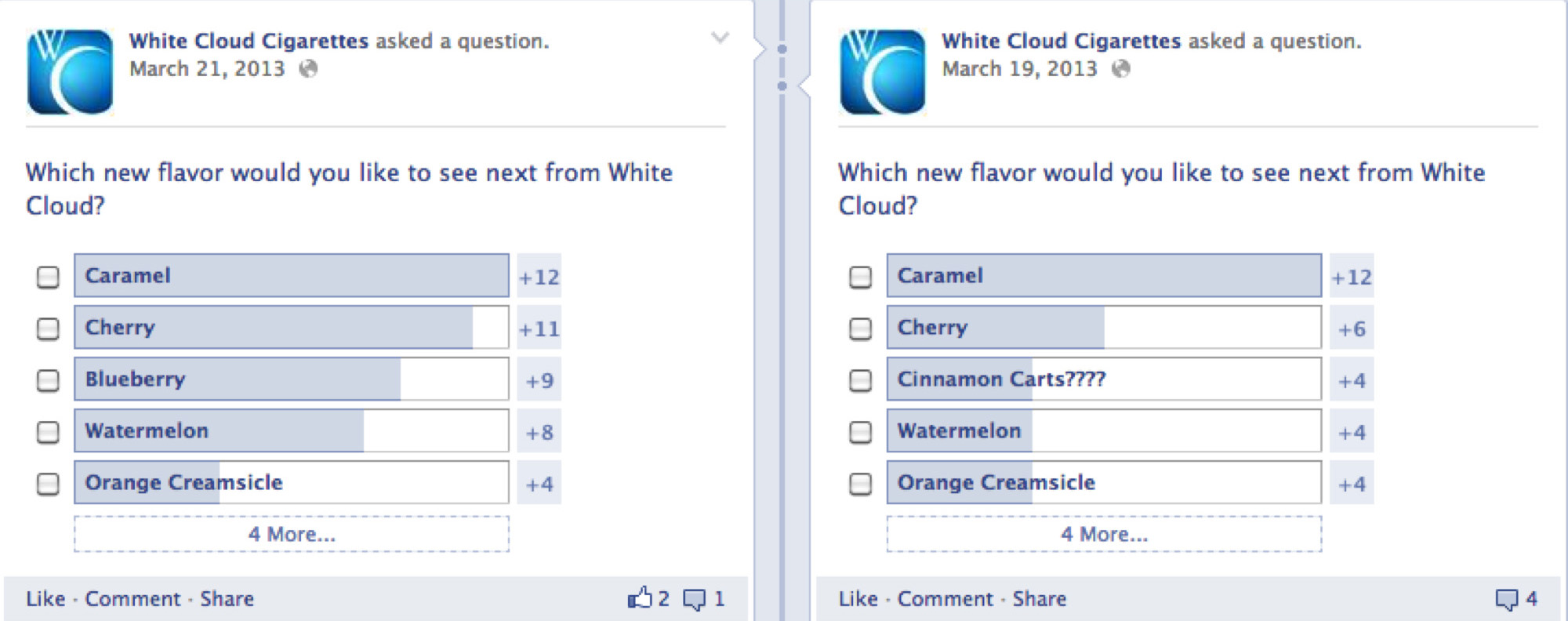Click thumbs-up likes count icon
The height and width of the screenshot is (621, 1568).
(x=640, y=598)
